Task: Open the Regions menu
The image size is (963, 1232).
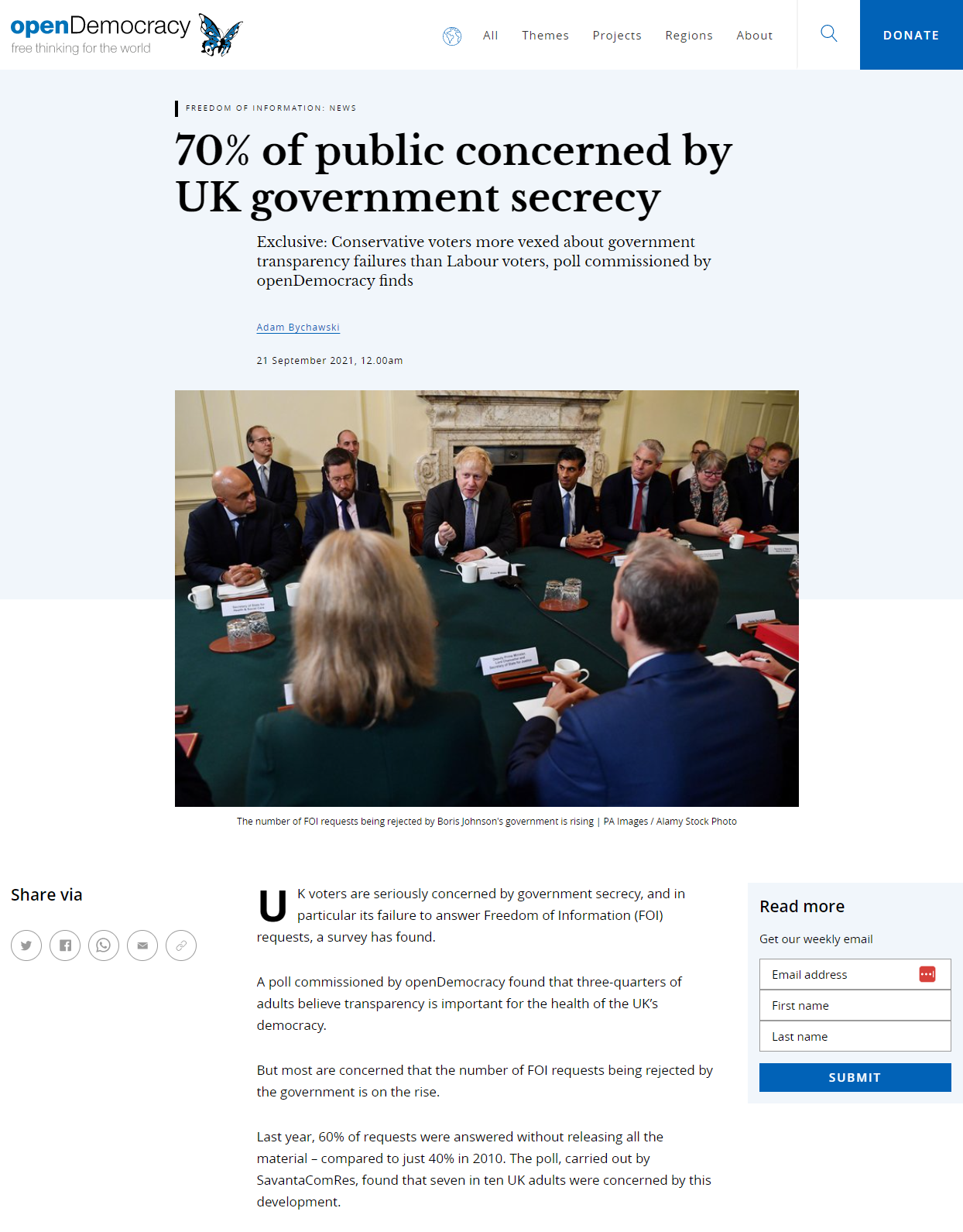Action: (x=689, y=36)
